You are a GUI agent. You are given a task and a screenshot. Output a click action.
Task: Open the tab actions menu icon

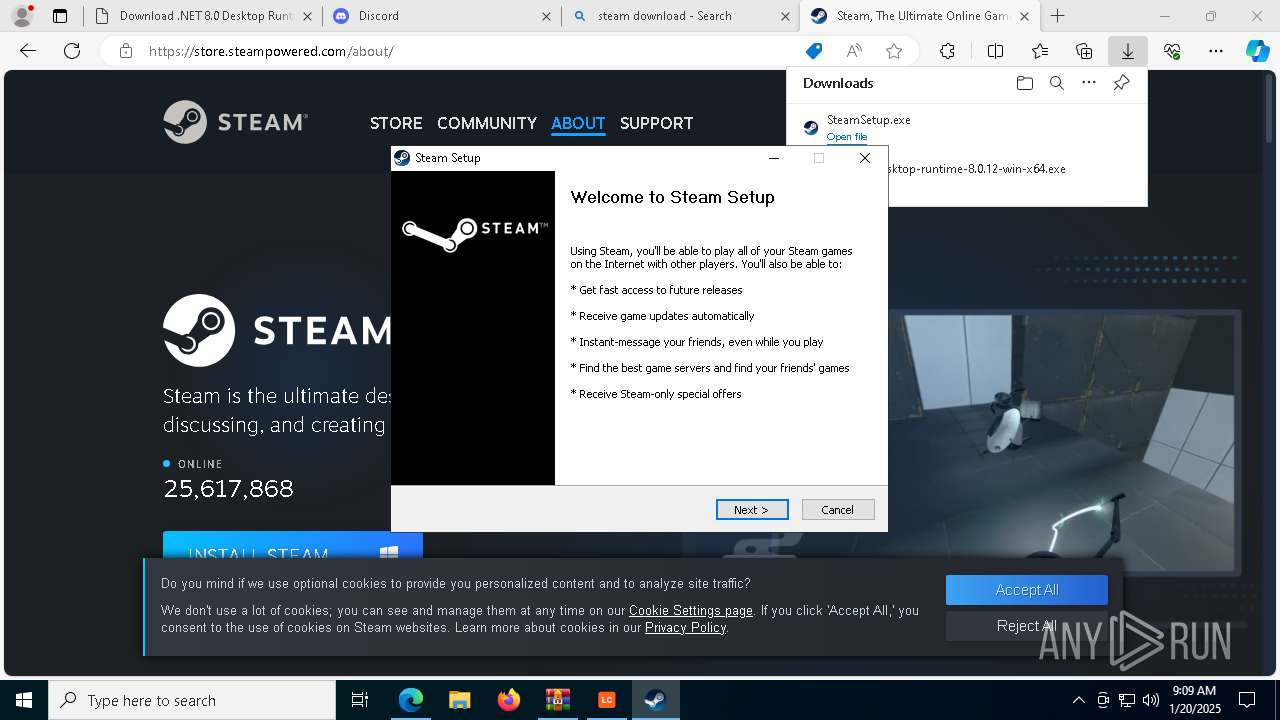click(x=60, y=16)
